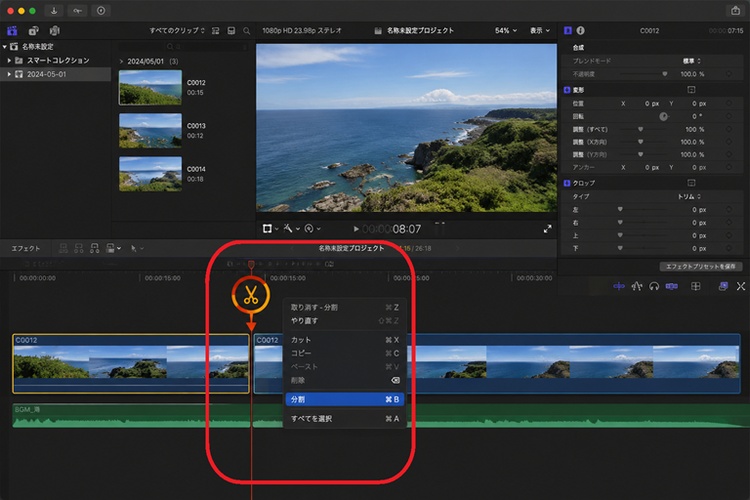Open the タイプ トリム dropdown
This screenshot has width=750, height=500.
pos(689,197)
